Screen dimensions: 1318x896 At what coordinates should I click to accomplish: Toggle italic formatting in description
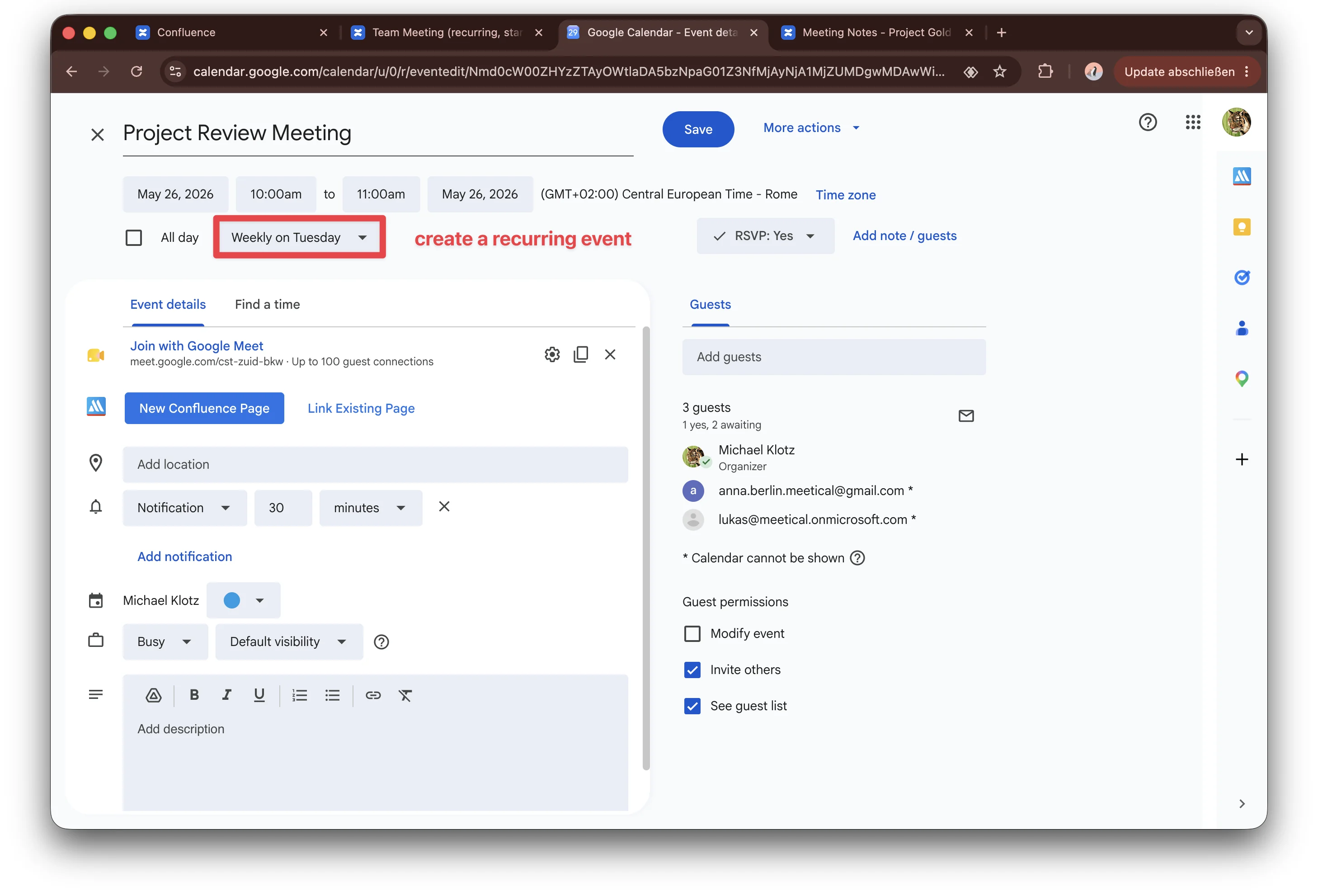pyautogui.click(x=226, y=695)
